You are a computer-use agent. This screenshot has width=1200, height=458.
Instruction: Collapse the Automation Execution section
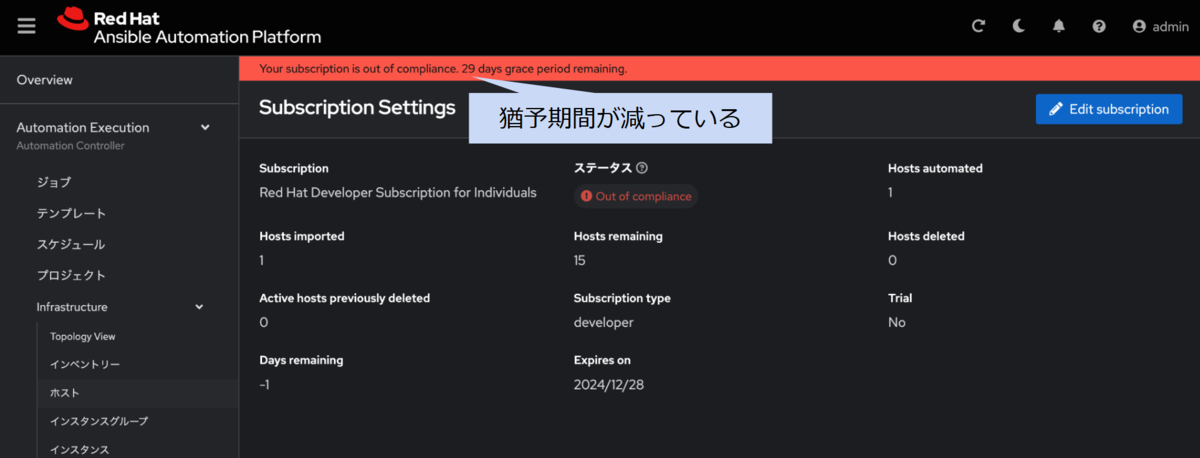(205, 127)
